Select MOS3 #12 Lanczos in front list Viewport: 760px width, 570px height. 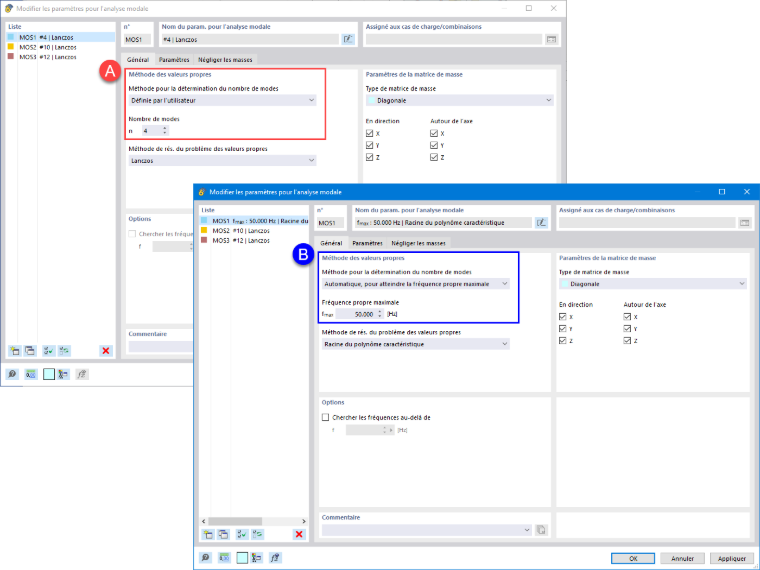click(254, 240)
